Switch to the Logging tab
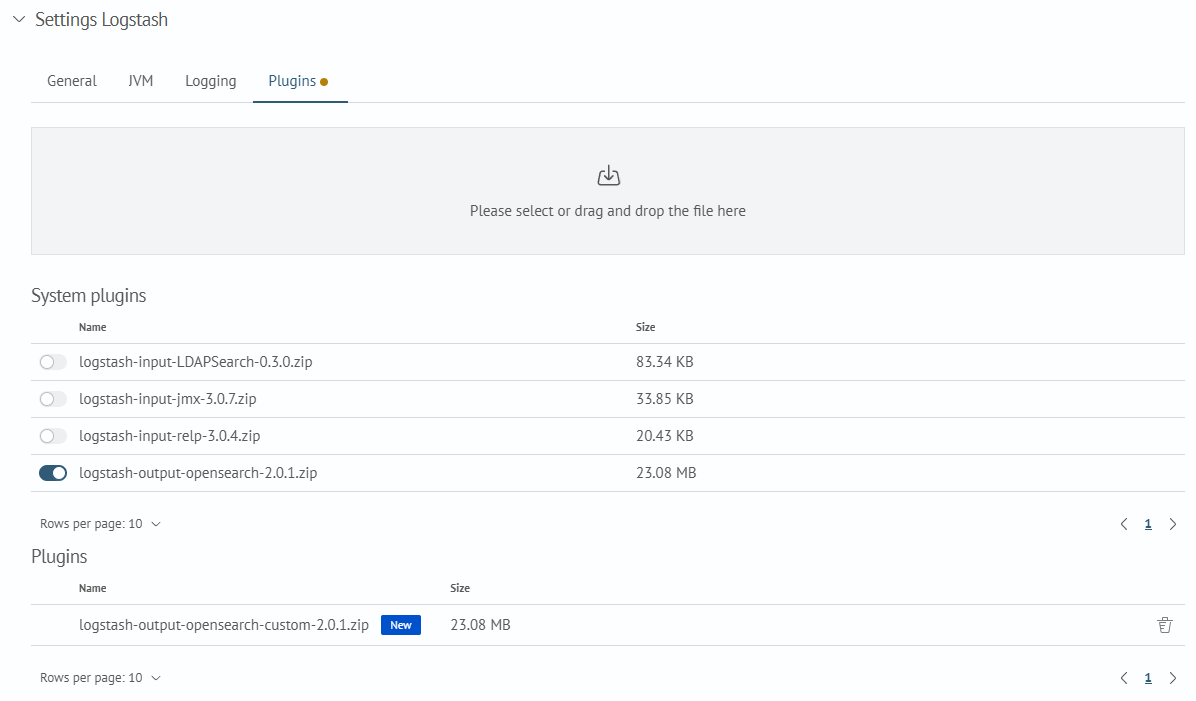Viewport: 1196px width, 701px height. [x=210, y=81]
